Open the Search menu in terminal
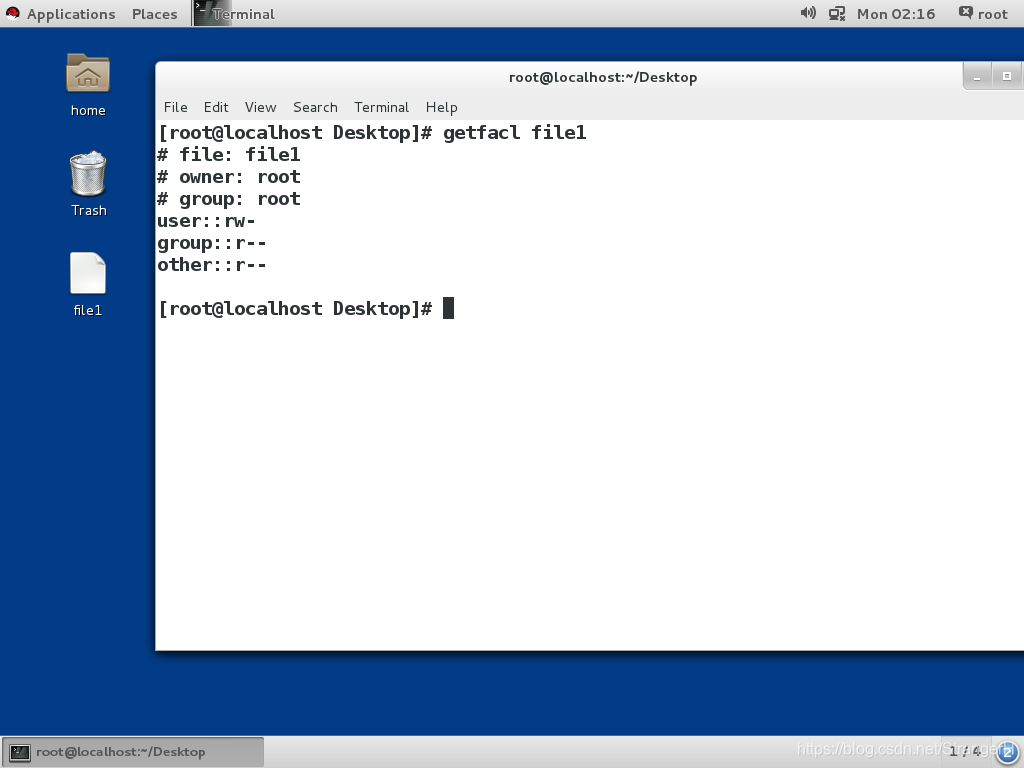This screenshot has height=768, width=1024. [x=315, y=107]
